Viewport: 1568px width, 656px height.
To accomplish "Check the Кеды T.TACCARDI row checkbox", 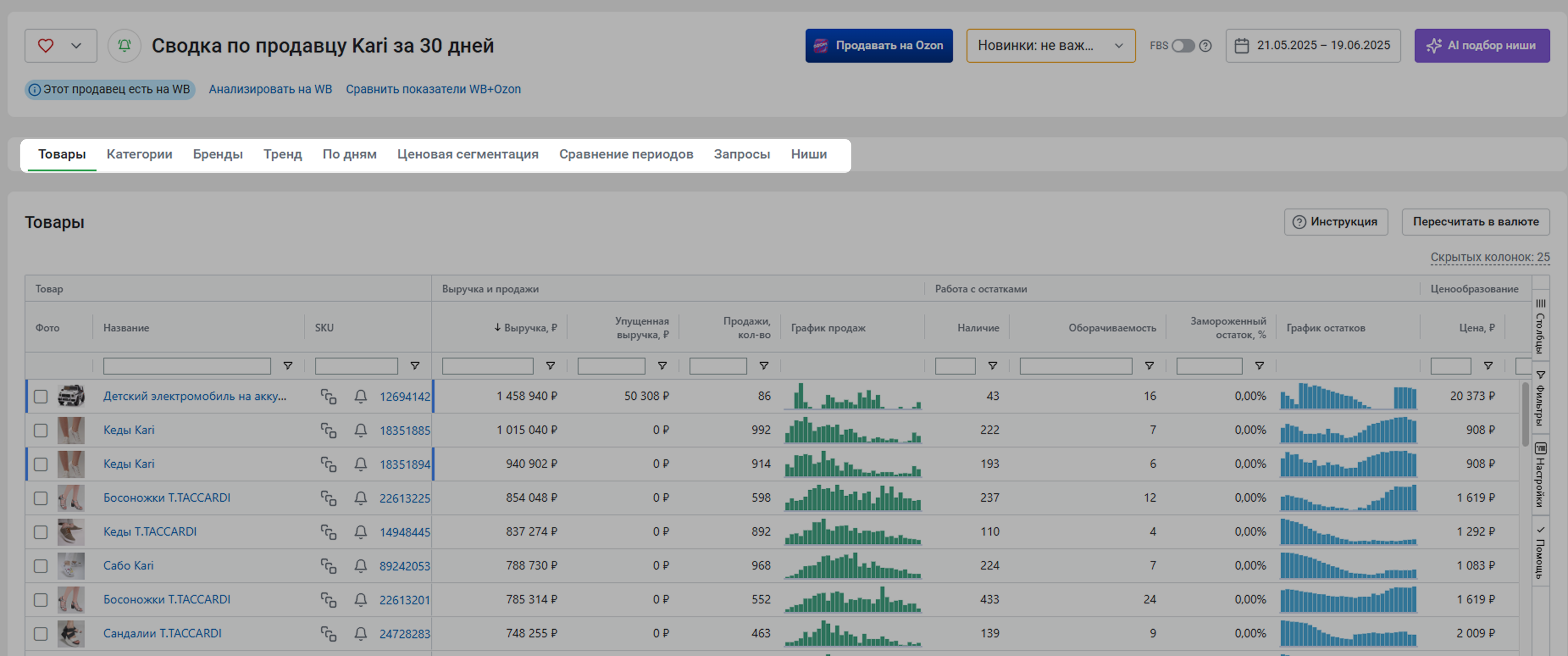I will tap(41, 532).
